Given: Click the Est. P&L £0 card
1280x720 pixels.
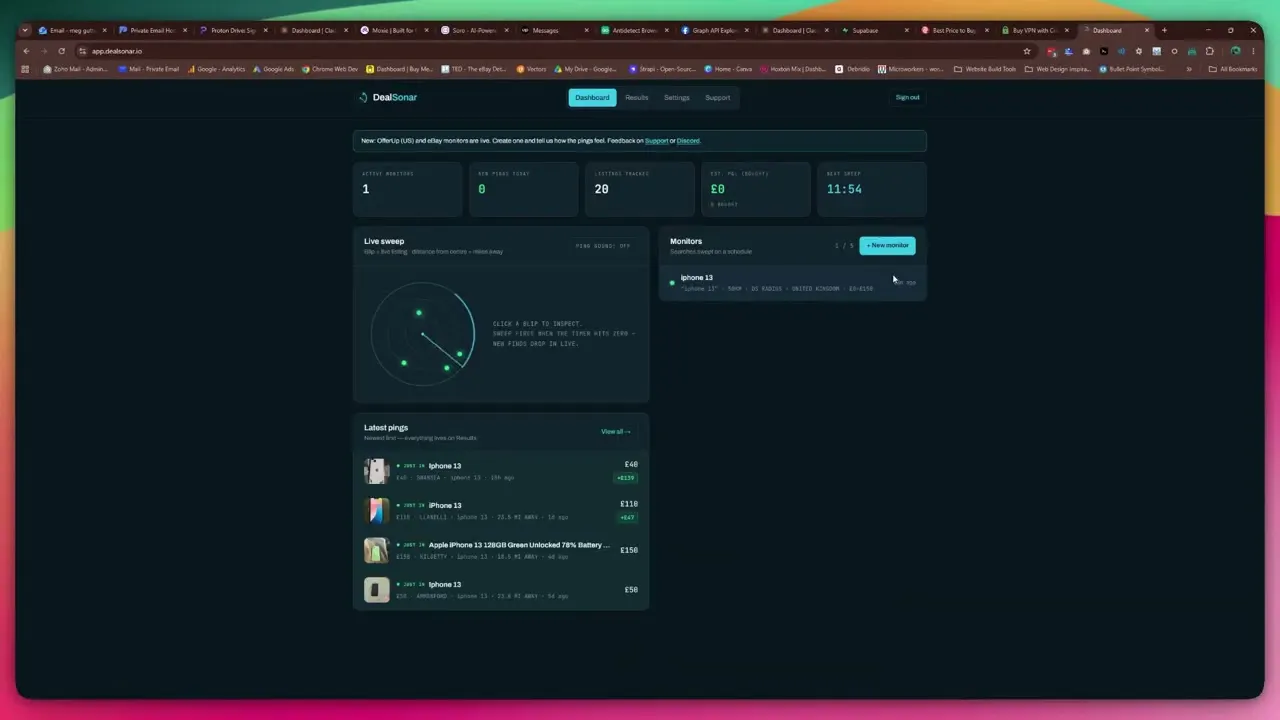Looking at the screenshot, I should [x=756, y=189].
